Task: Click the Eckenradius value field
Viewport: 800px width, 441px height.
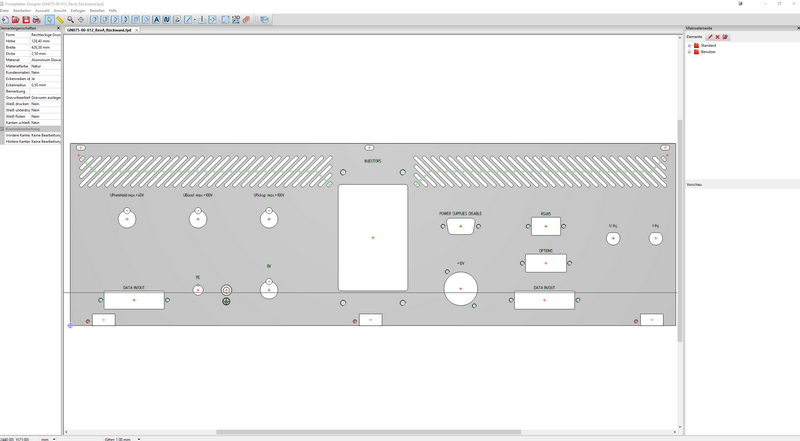Action: [x=45, y=85]
